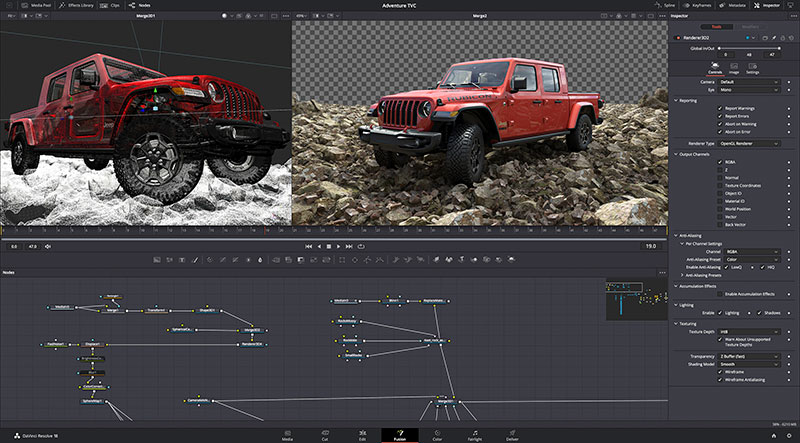
Task: Open Shading Model dropdown
Action: coord(749,364)
